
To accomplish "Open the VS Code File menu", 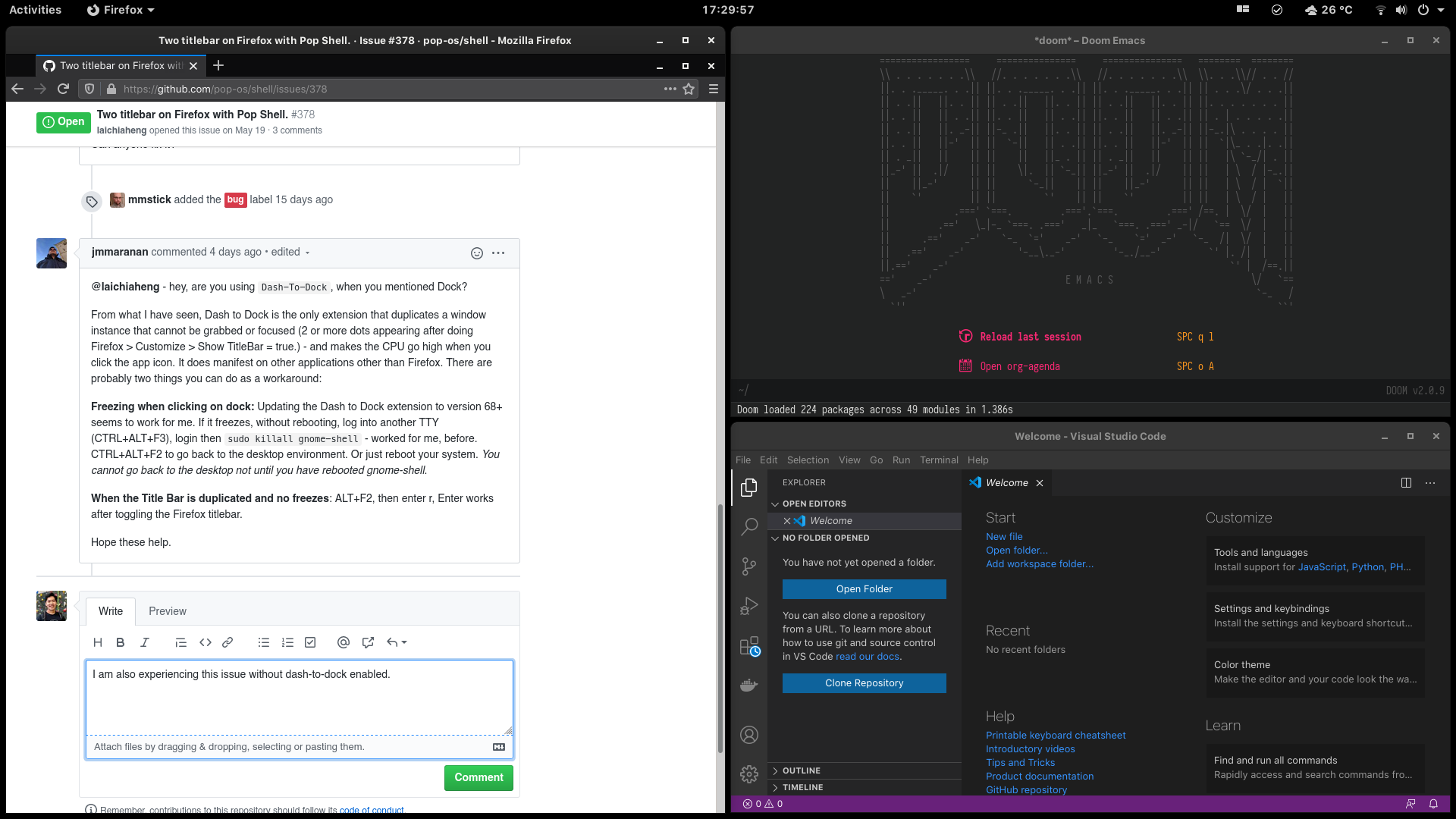I will click(x=743, y=460).
